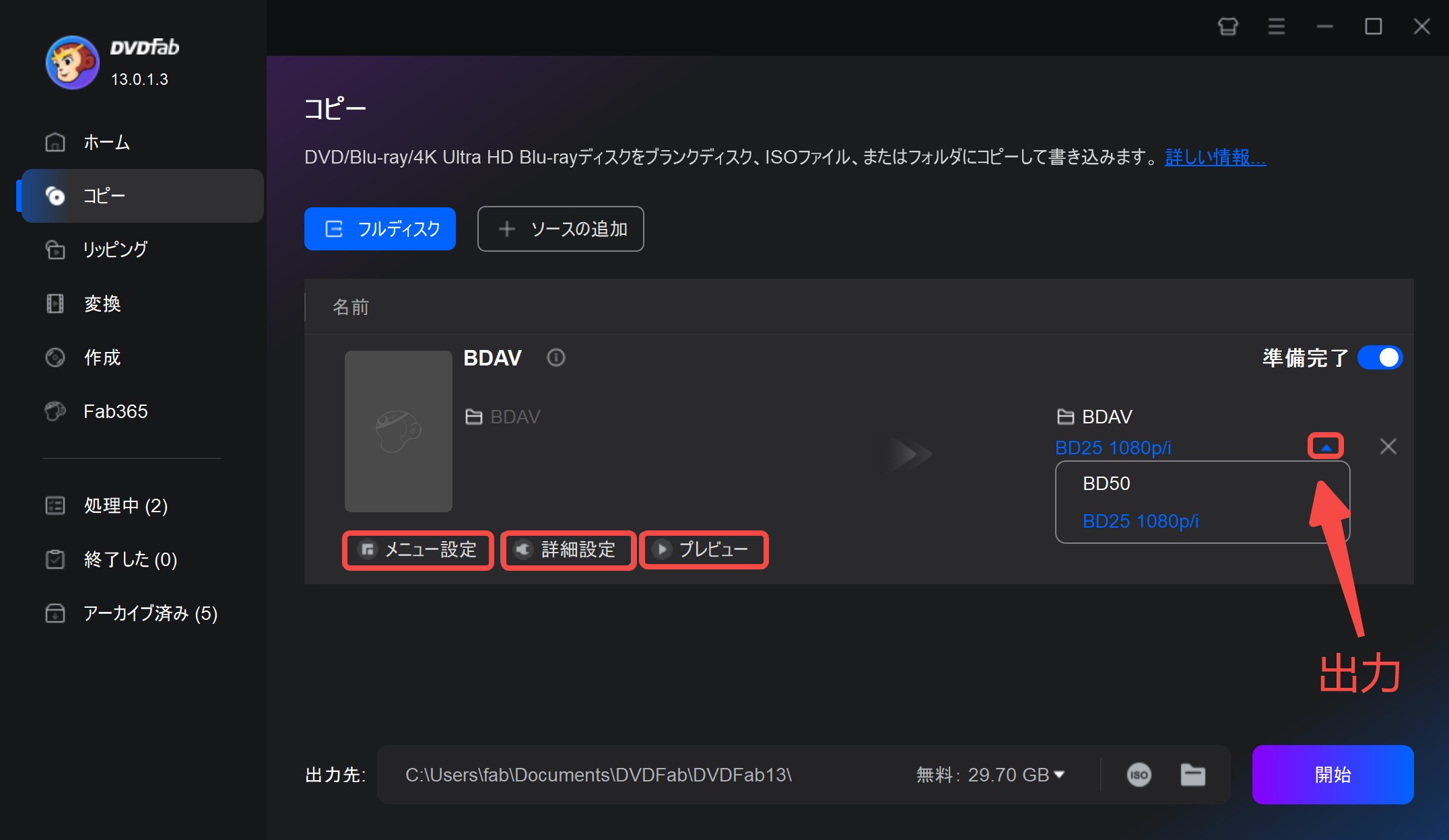The image size is (1449, 840).
Task: Click the BDAV source thumbnail
Action: [x=398, y=431]
